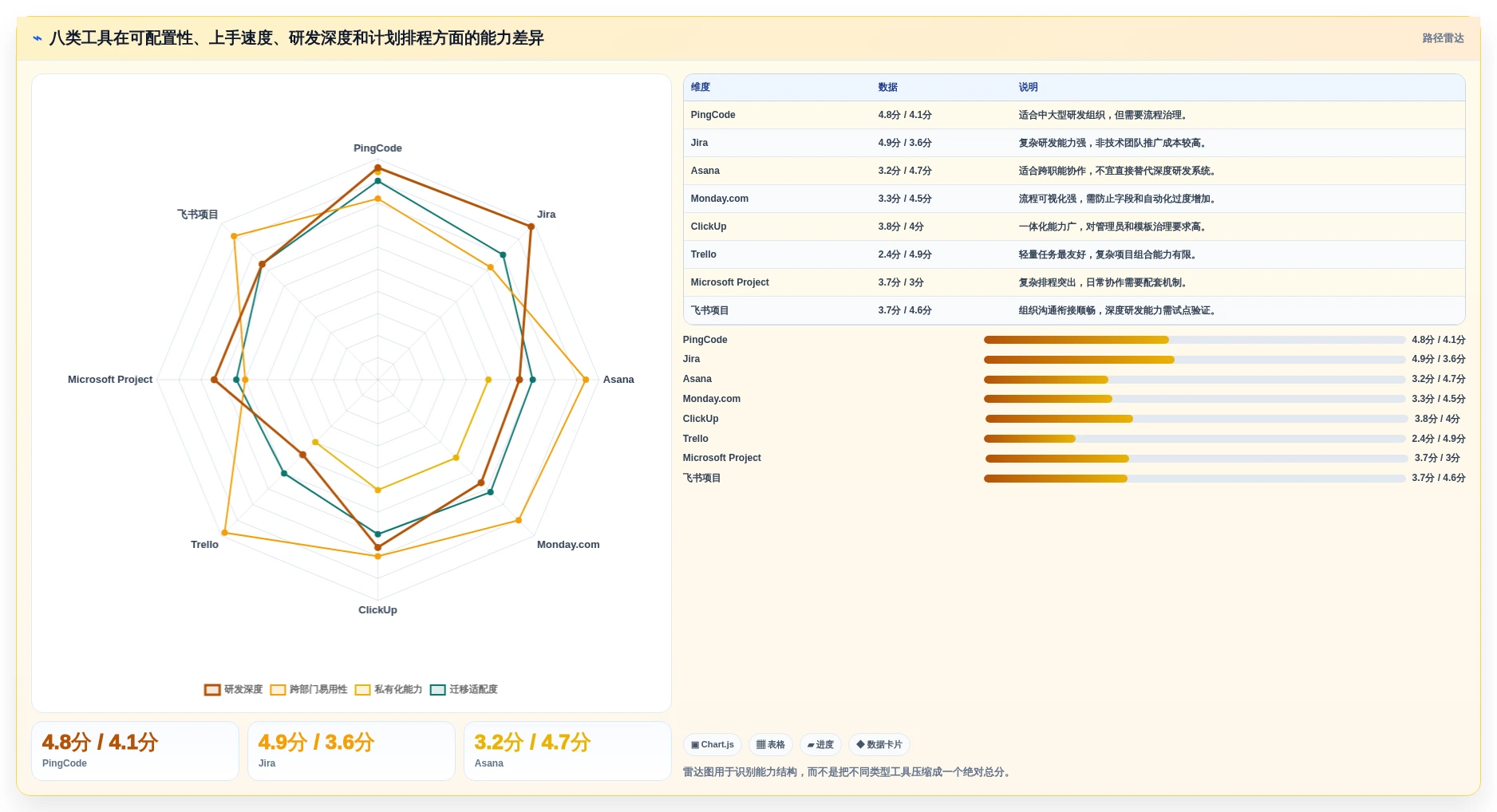Select the 说明 column header

tap(1029, 88)
